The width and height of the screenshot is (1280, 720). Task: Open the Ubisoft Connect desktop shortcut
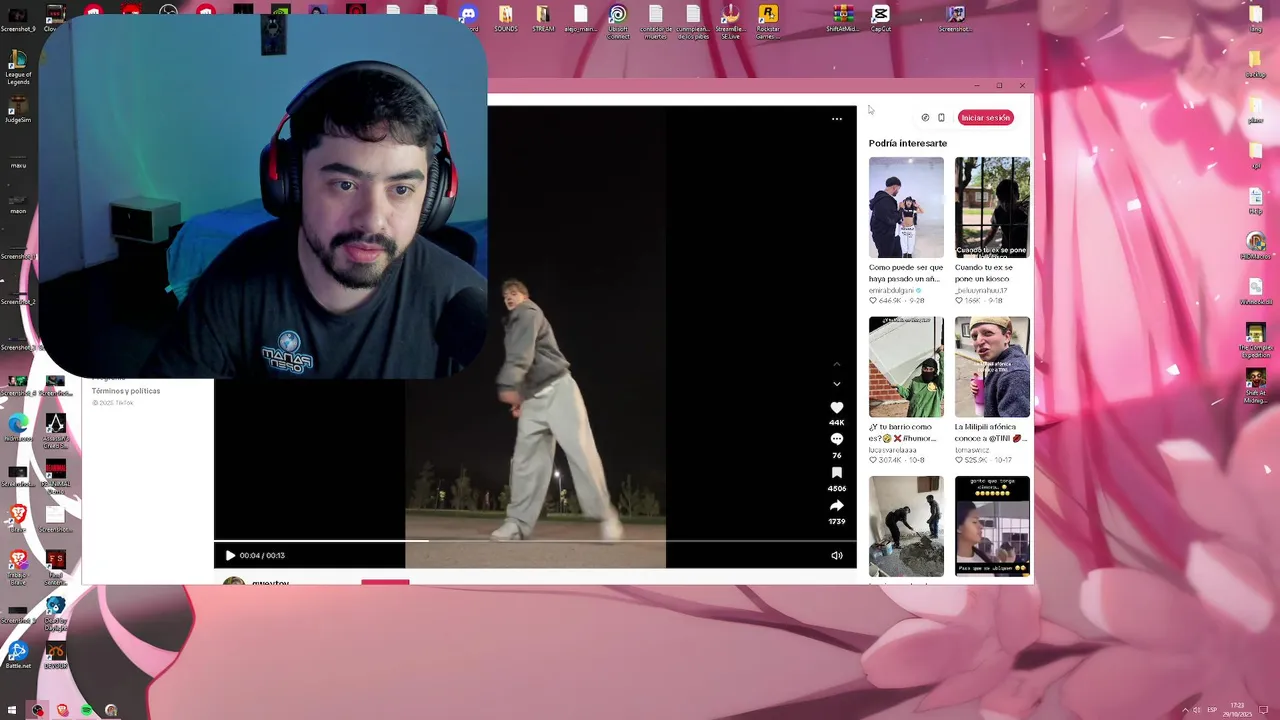point(618,20)
